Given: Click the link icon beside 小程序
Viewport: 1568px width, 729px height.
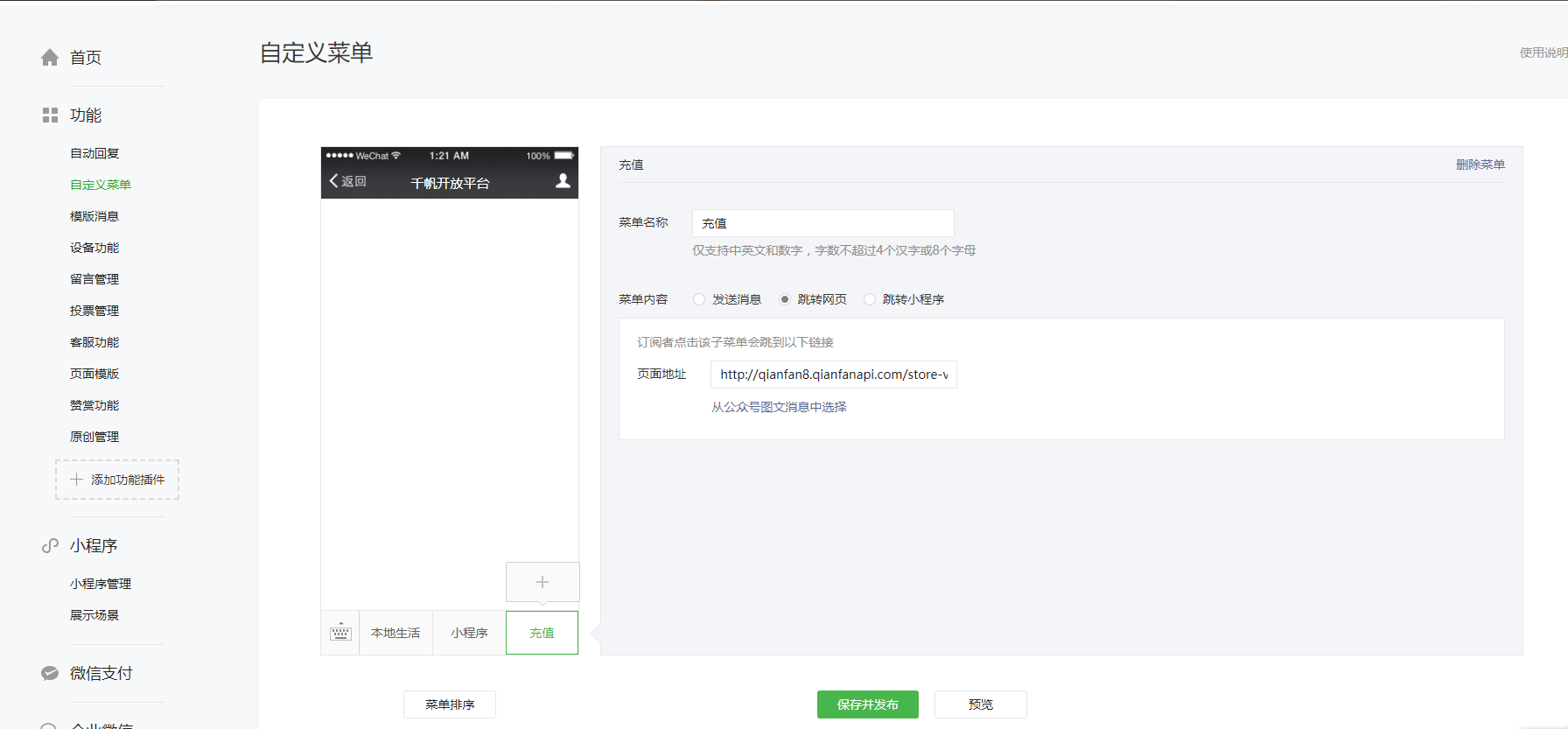Looking at the screenshot, I should pos(50,546).
